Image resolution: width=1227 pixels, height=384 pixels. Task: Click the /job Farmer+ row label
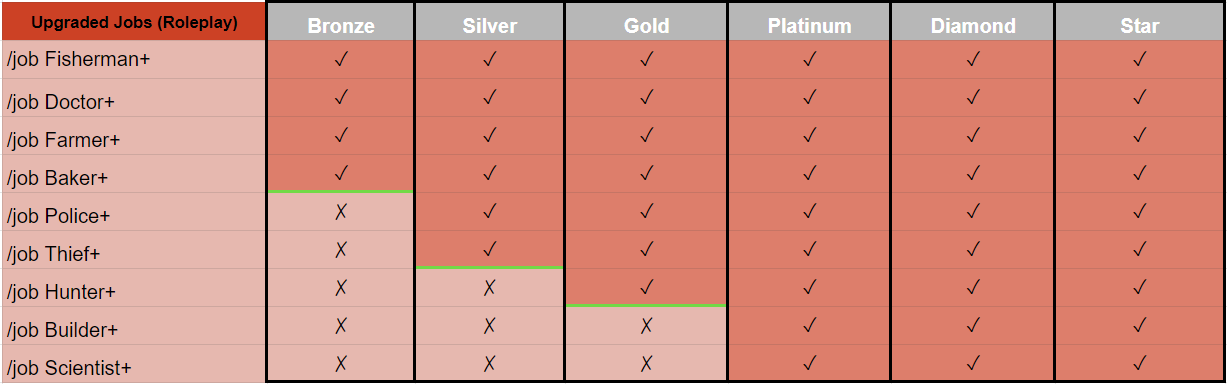point(63,140)
